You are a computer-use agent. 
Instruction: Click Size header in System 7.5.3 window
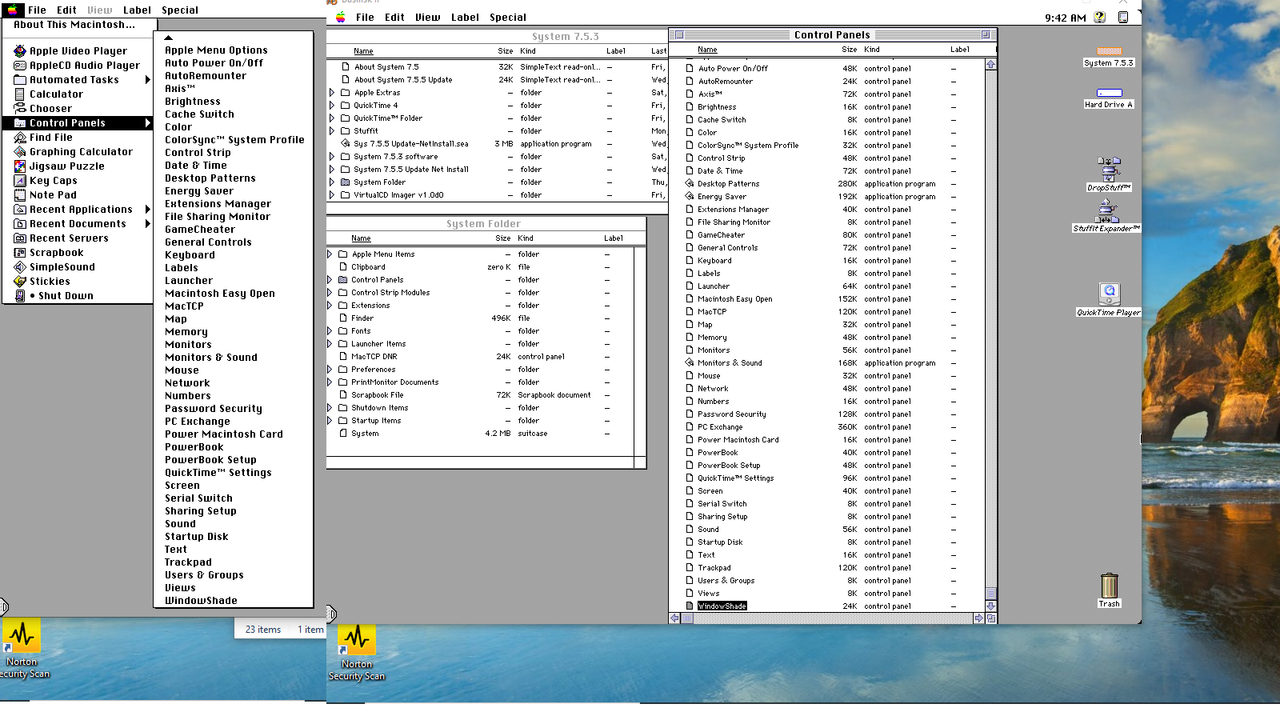[x=505, y=51]
